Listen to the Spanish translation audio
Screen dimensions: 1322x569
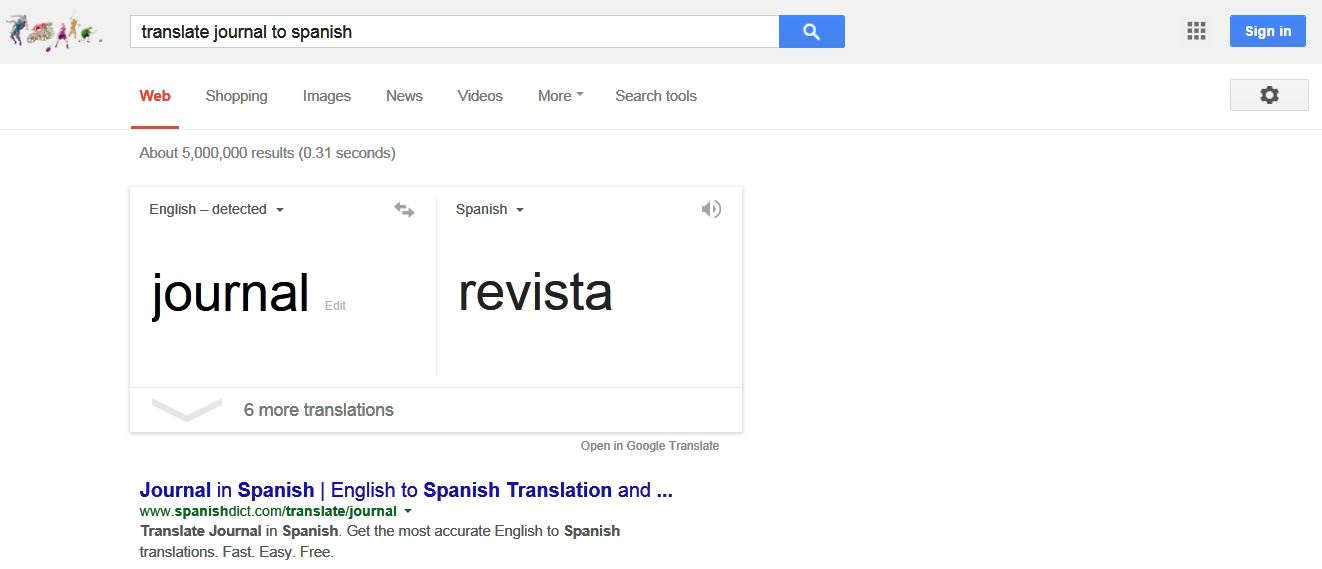pyautogui.click(x=711, y=209)
